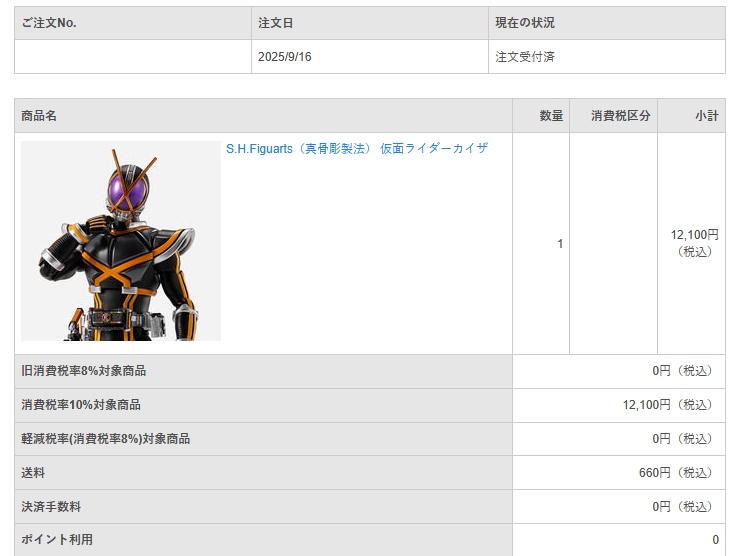Click the 旧消費税率8%対象商品 label
This screenshot has height=556, width=741.
coord(83,371)
